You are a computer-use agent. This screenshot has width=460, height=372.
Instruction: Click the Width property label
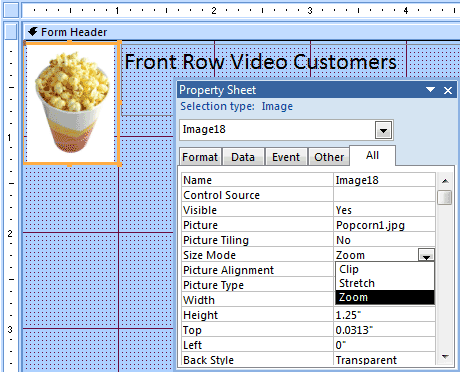pyautogui.click(x=199, y=300)
